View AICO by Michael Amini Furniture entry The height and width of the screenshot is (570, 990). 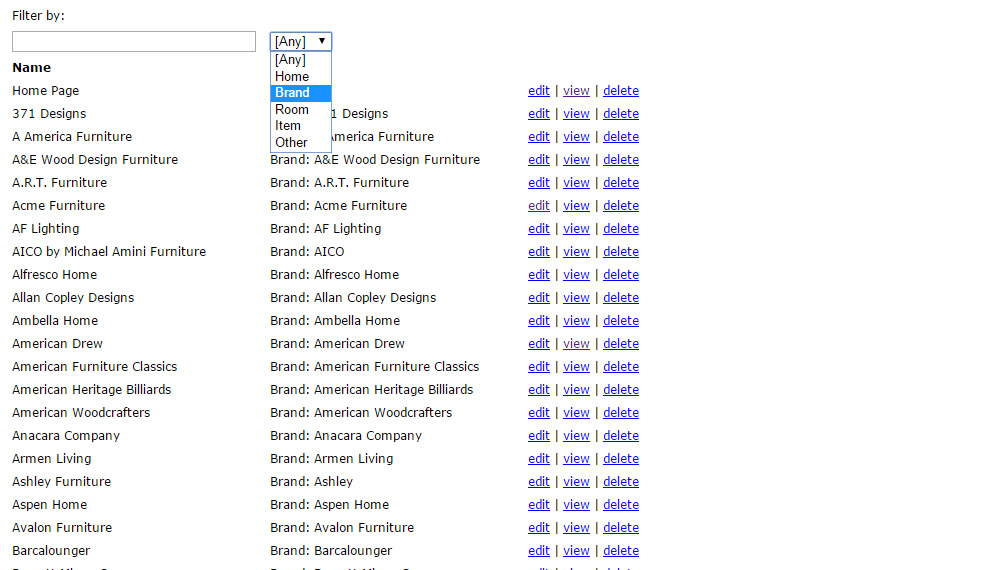click(x=576, y=252)
